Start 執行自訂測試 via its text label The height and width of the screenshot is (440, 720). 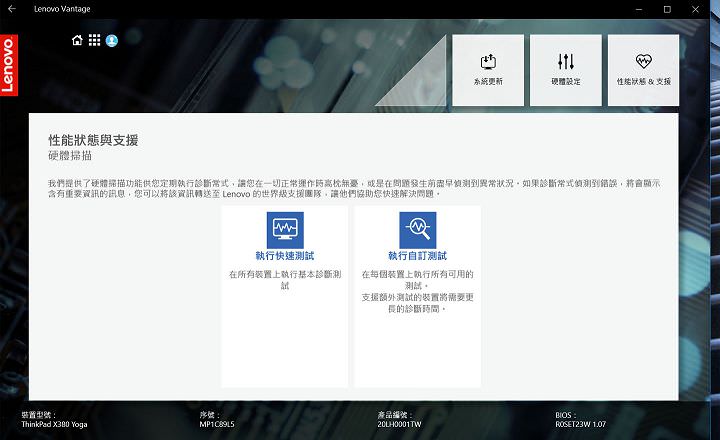(x=418, y=256)
